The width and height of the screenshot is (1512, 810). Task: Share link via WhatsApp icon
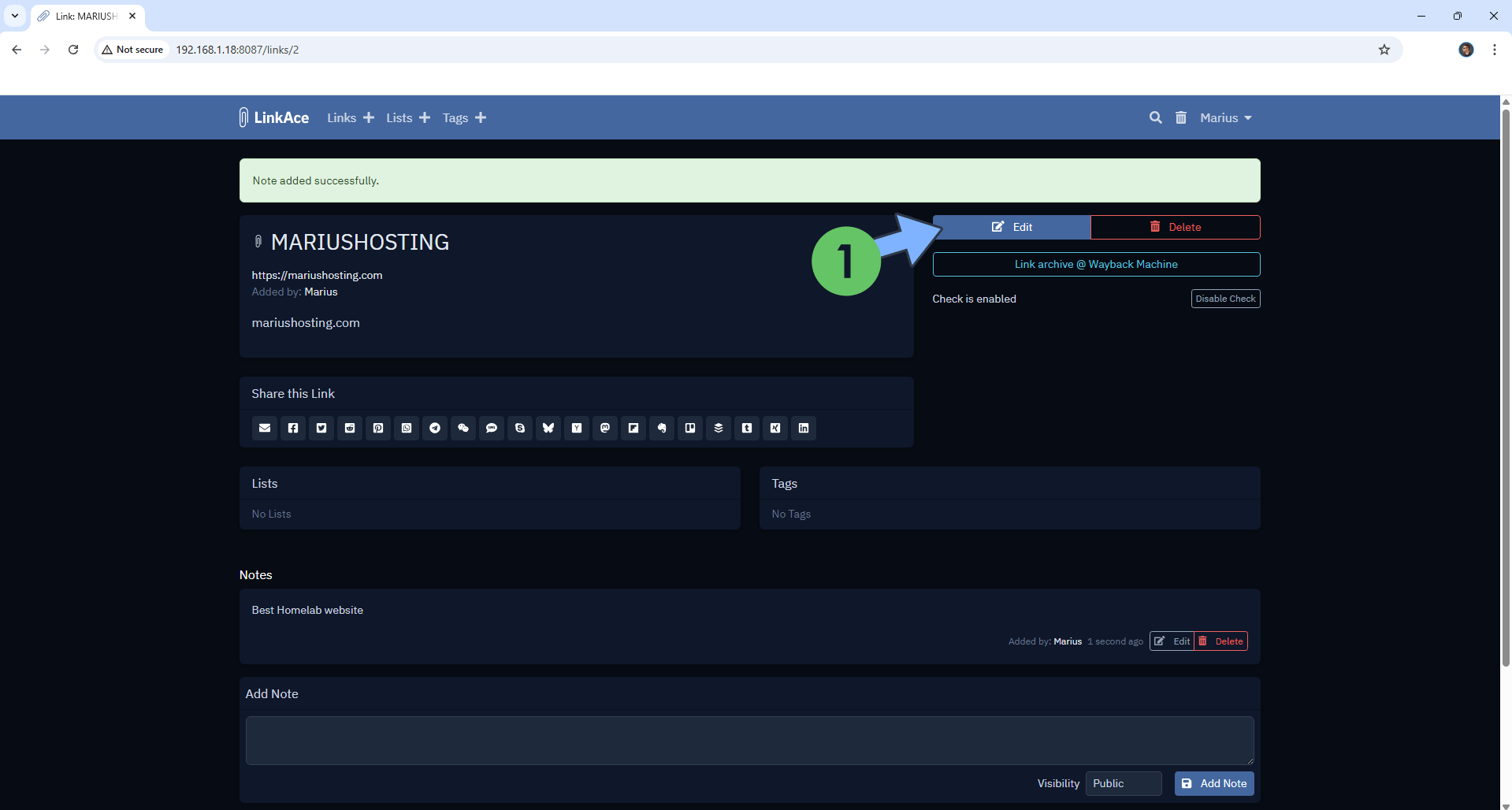407,428
